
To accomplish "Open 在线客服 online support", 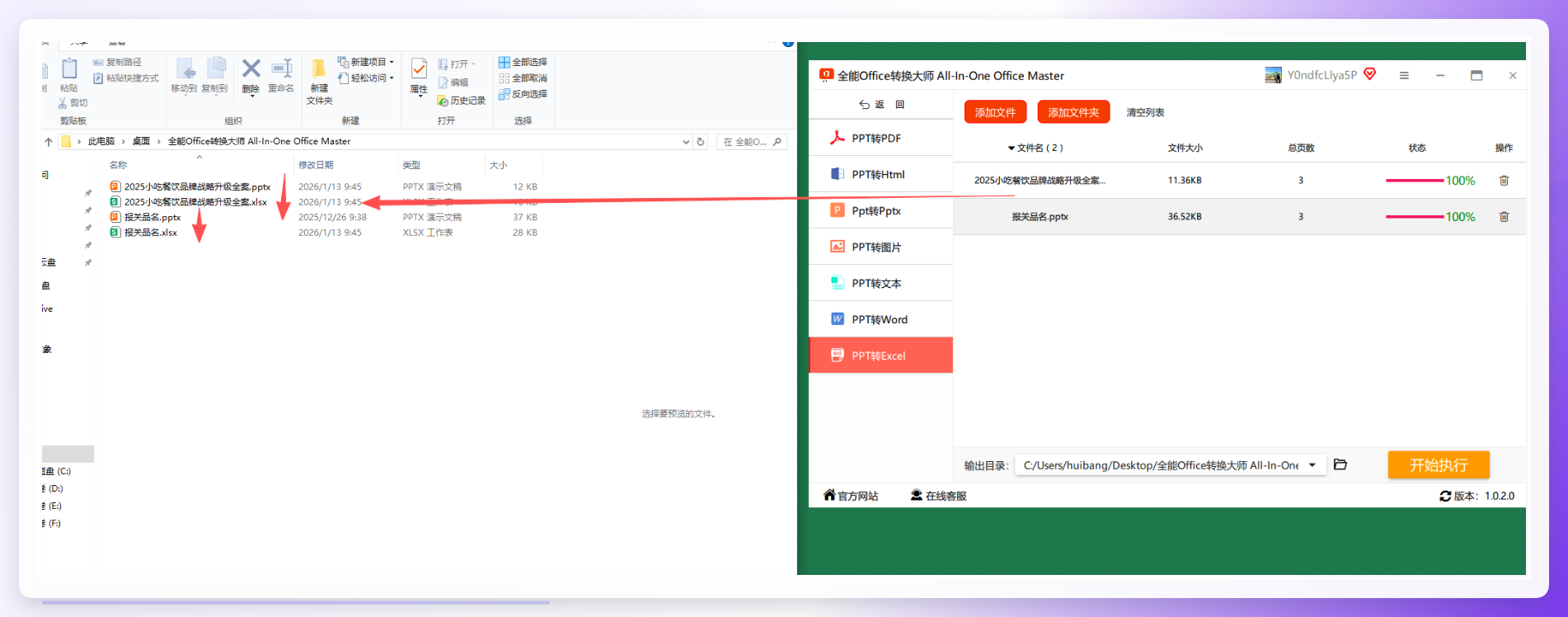I will click(x=938, y=495).
